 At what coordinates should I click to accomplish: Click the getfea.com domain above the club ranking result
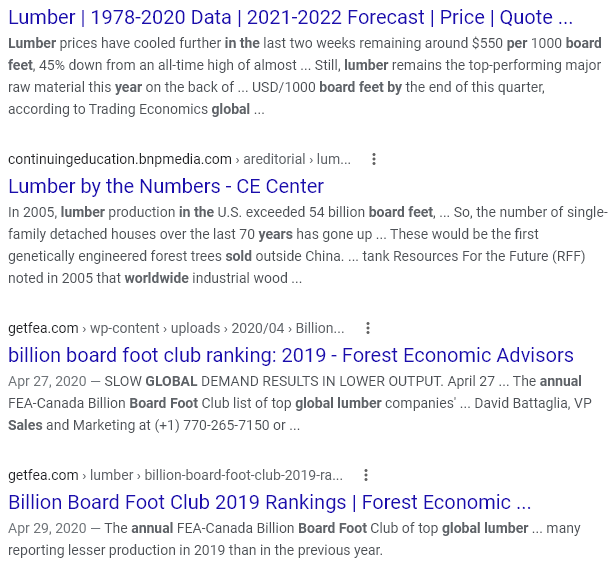click(x=43, y=328)
